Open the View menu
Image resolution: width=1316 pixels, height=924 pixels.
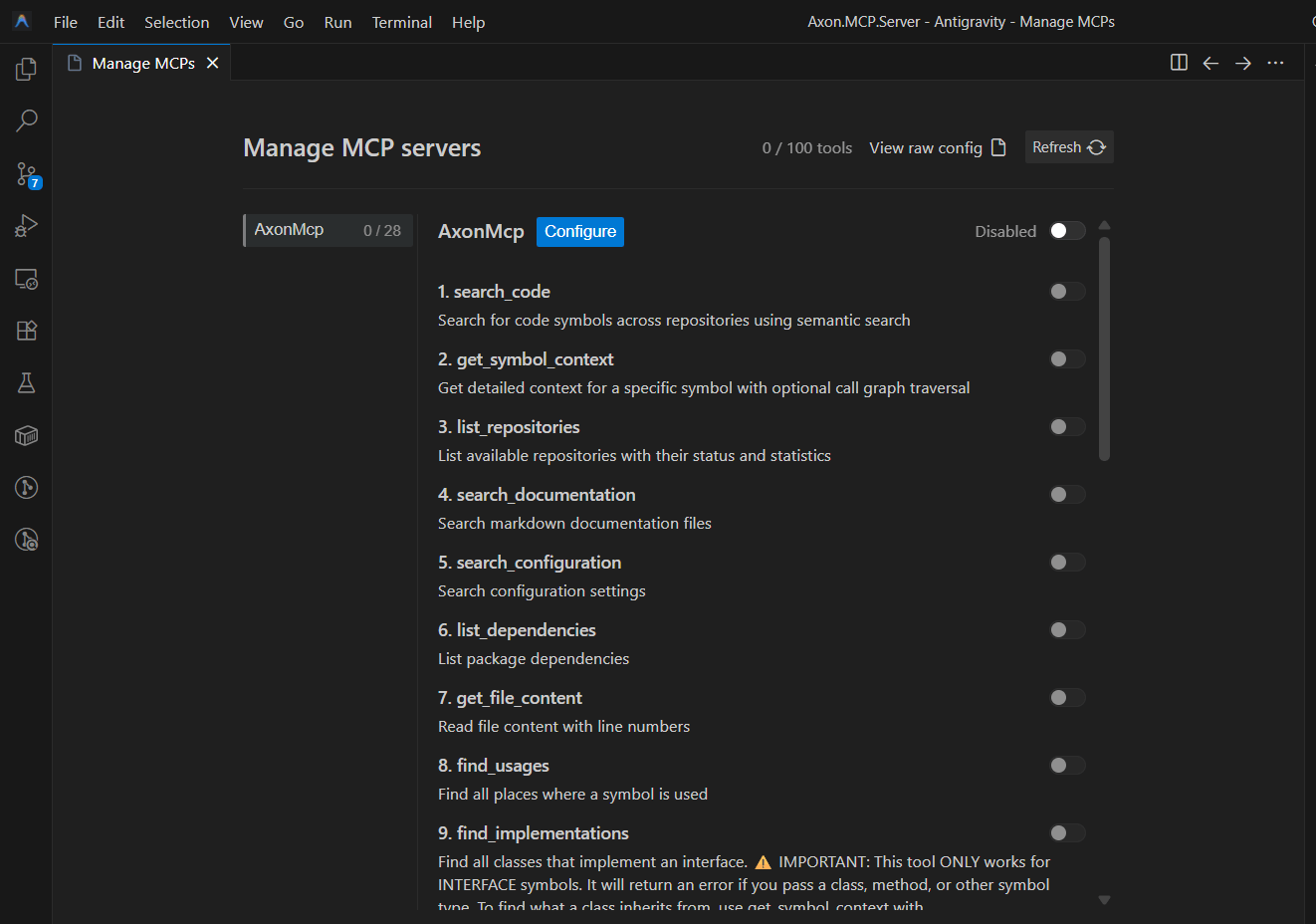pyautogui.click(x=246, y=22)
